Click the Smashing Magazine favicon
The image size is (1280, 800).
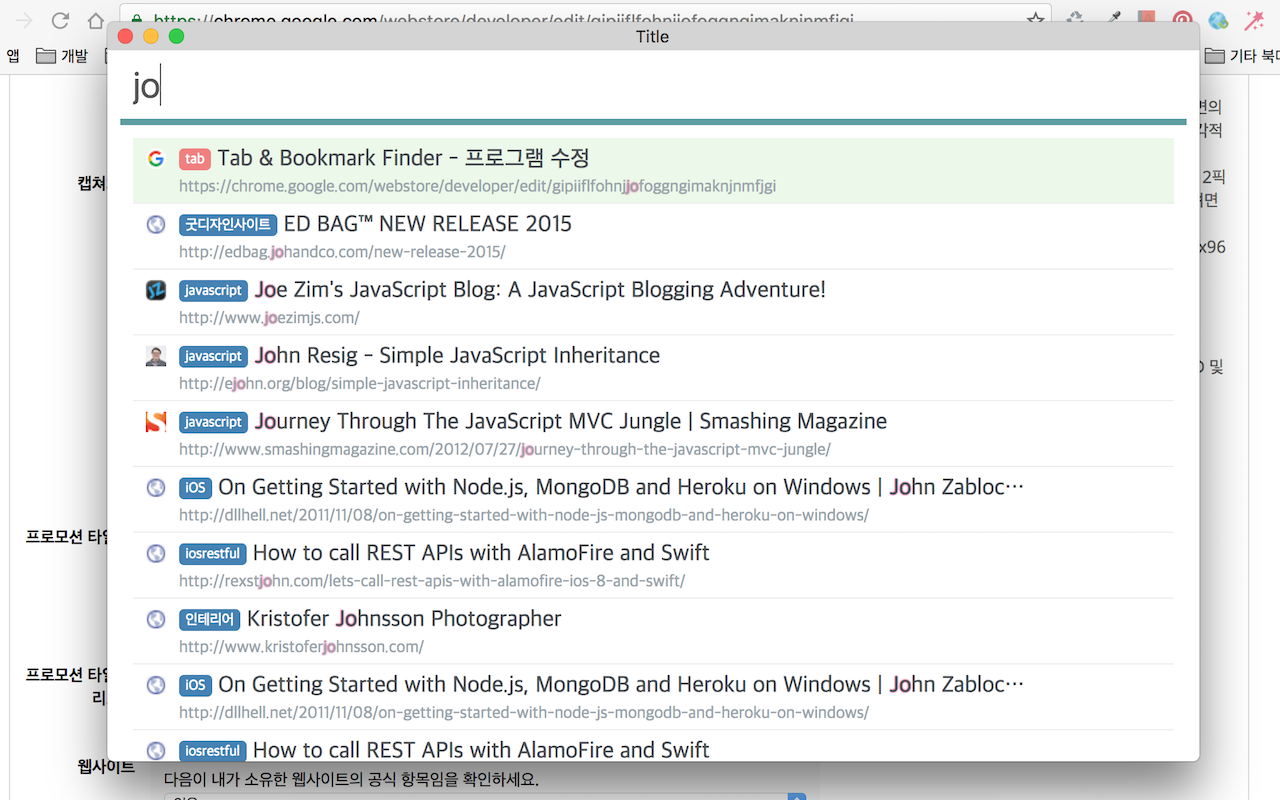pyautogui.click(x=156, y=422)
